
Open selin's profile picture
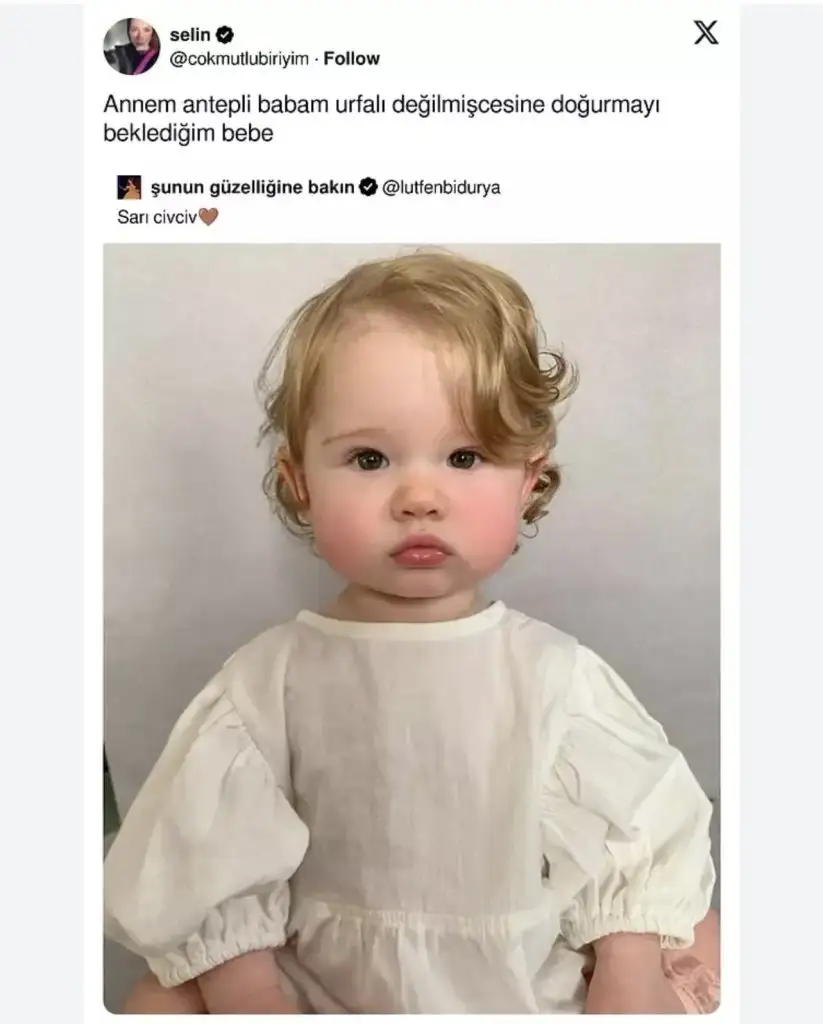pyautogui.click(x=131, y=46)
